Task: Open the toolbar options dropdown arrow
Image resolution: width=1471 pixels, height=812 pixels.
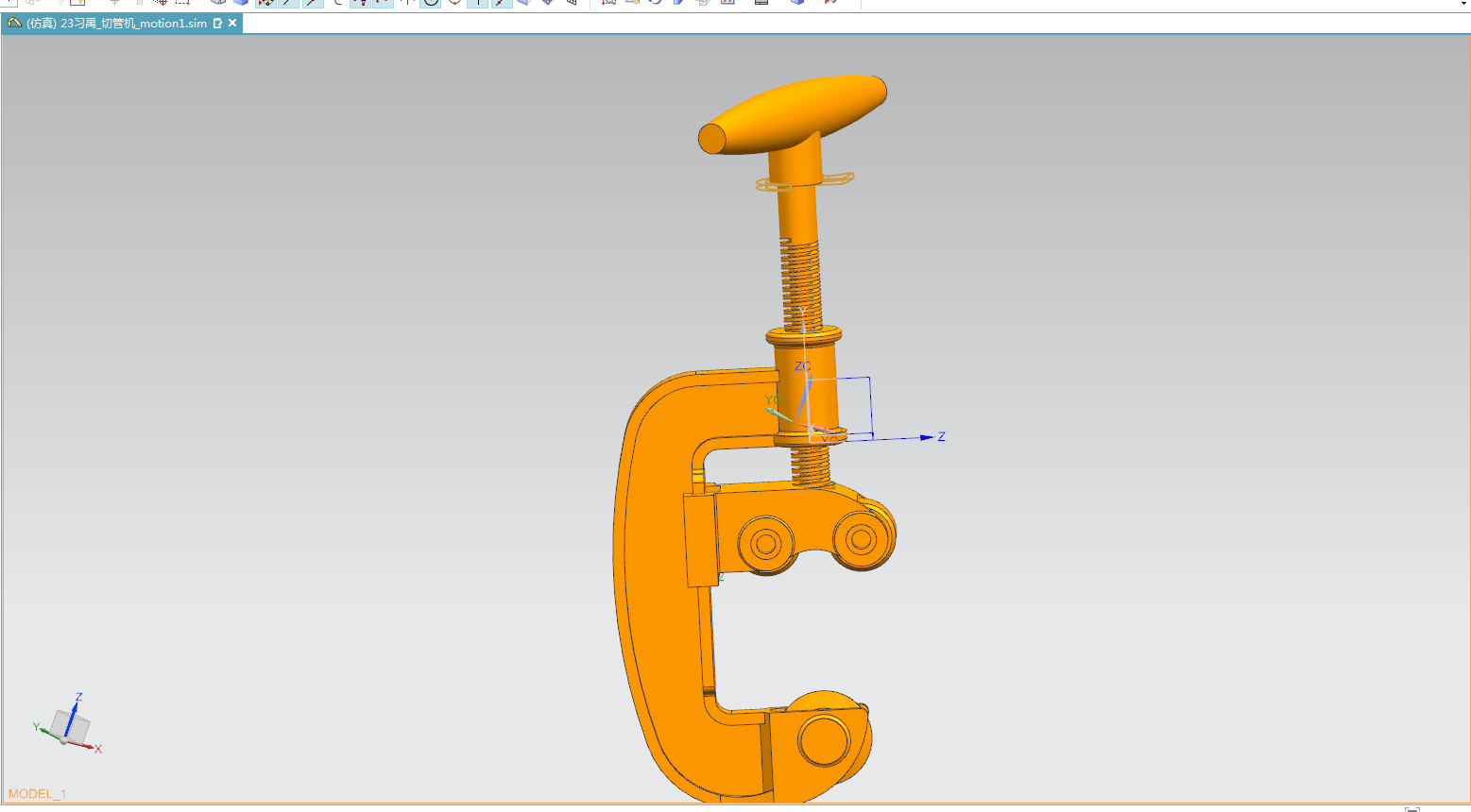Action: (1463, 4)
